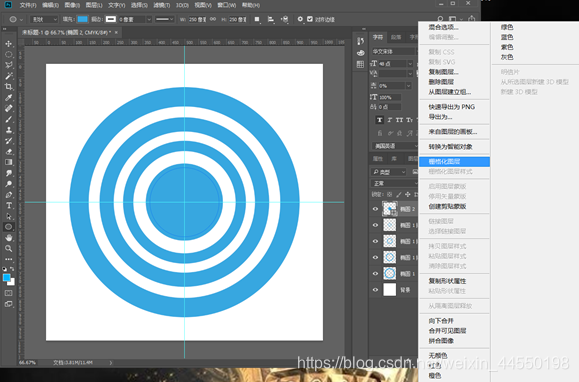
Task: Hide the 椭圆 2 layer
Action: coord(375,209)
